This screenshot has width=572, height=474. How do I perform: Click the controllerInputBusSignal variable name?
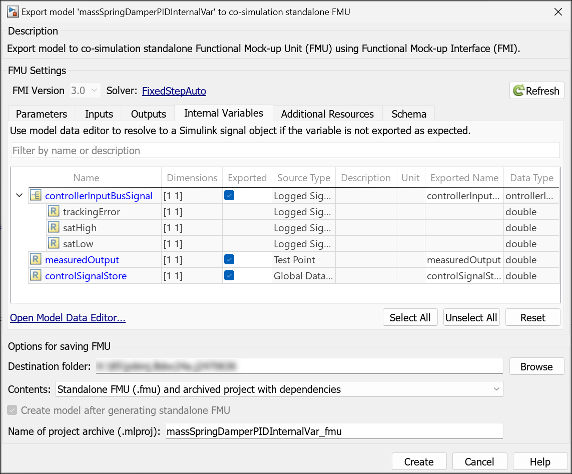pyautogui.click(x=99, y=196)
